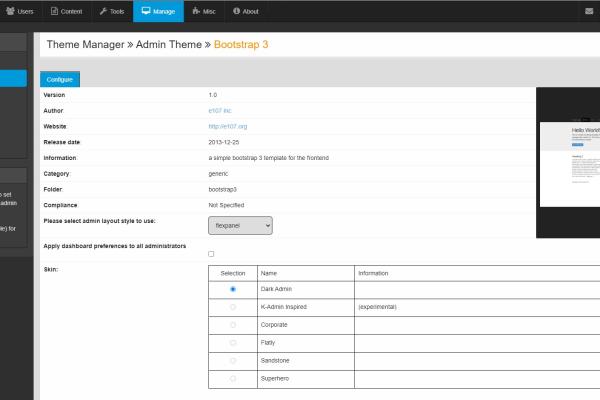Image resolution: width=600 pixels, height=400 pixels.
Task: Click the 'Dark Admin' name cell
Action: coord(306,289)
